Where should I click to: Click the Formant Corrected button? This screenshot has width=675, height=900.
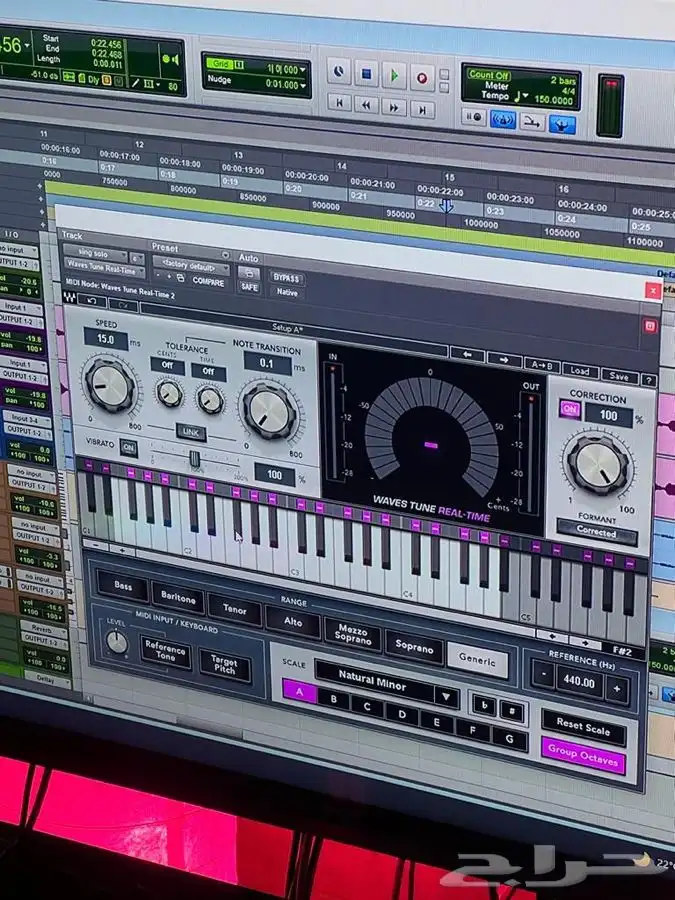pyautogui.click(x=596, y=532)
